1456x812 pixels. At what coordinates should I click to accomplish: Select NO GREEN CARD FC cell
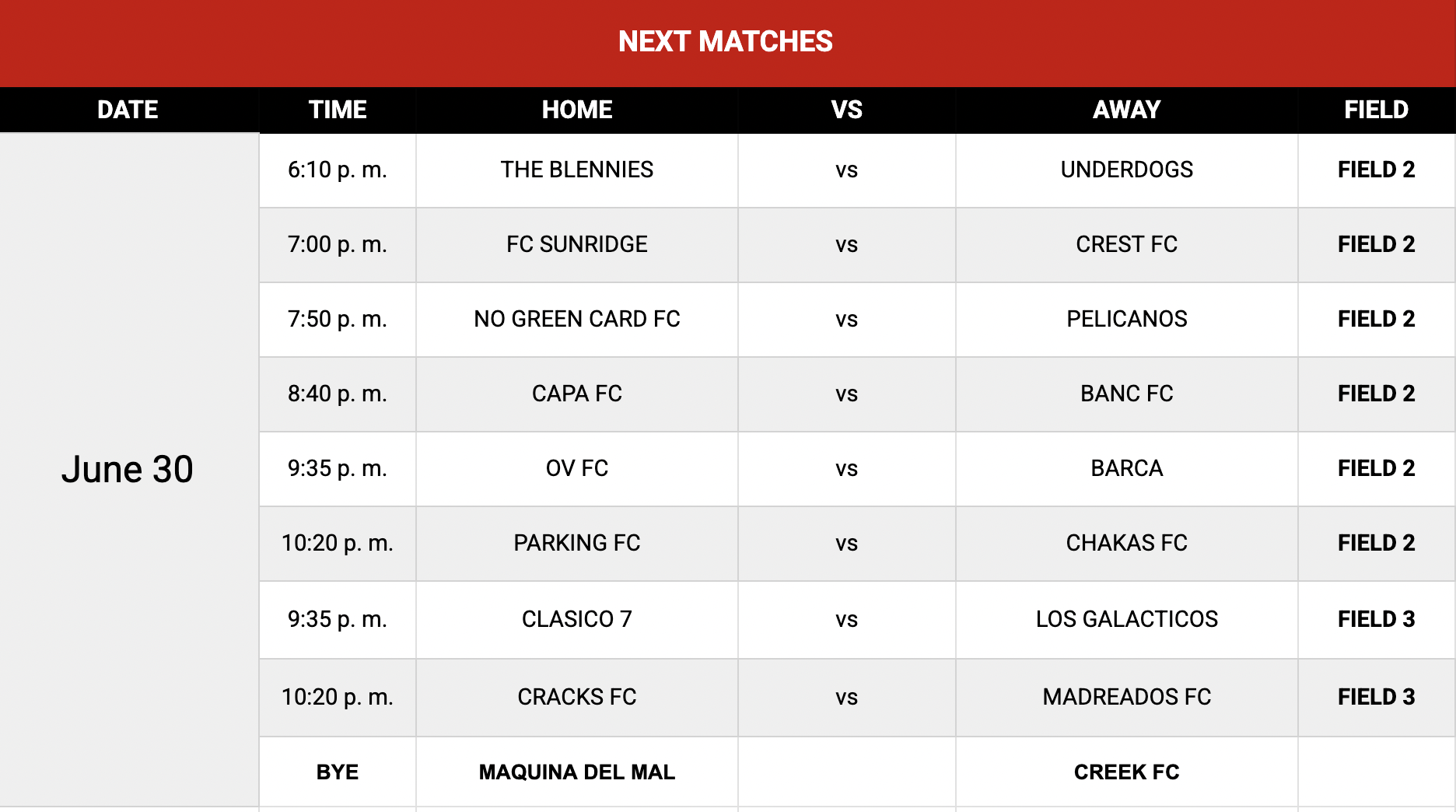pyautogui.click(x=577, y=320)
